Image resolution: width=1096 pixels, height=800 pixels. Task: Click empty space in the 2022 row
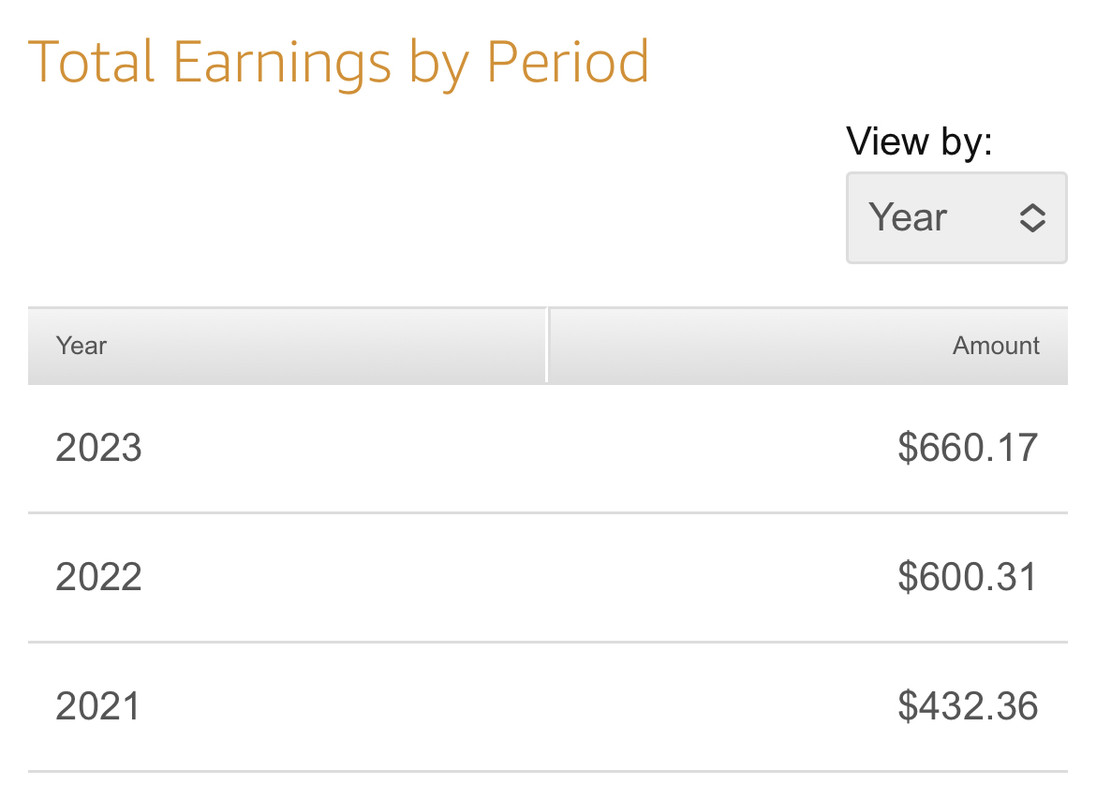517,577
